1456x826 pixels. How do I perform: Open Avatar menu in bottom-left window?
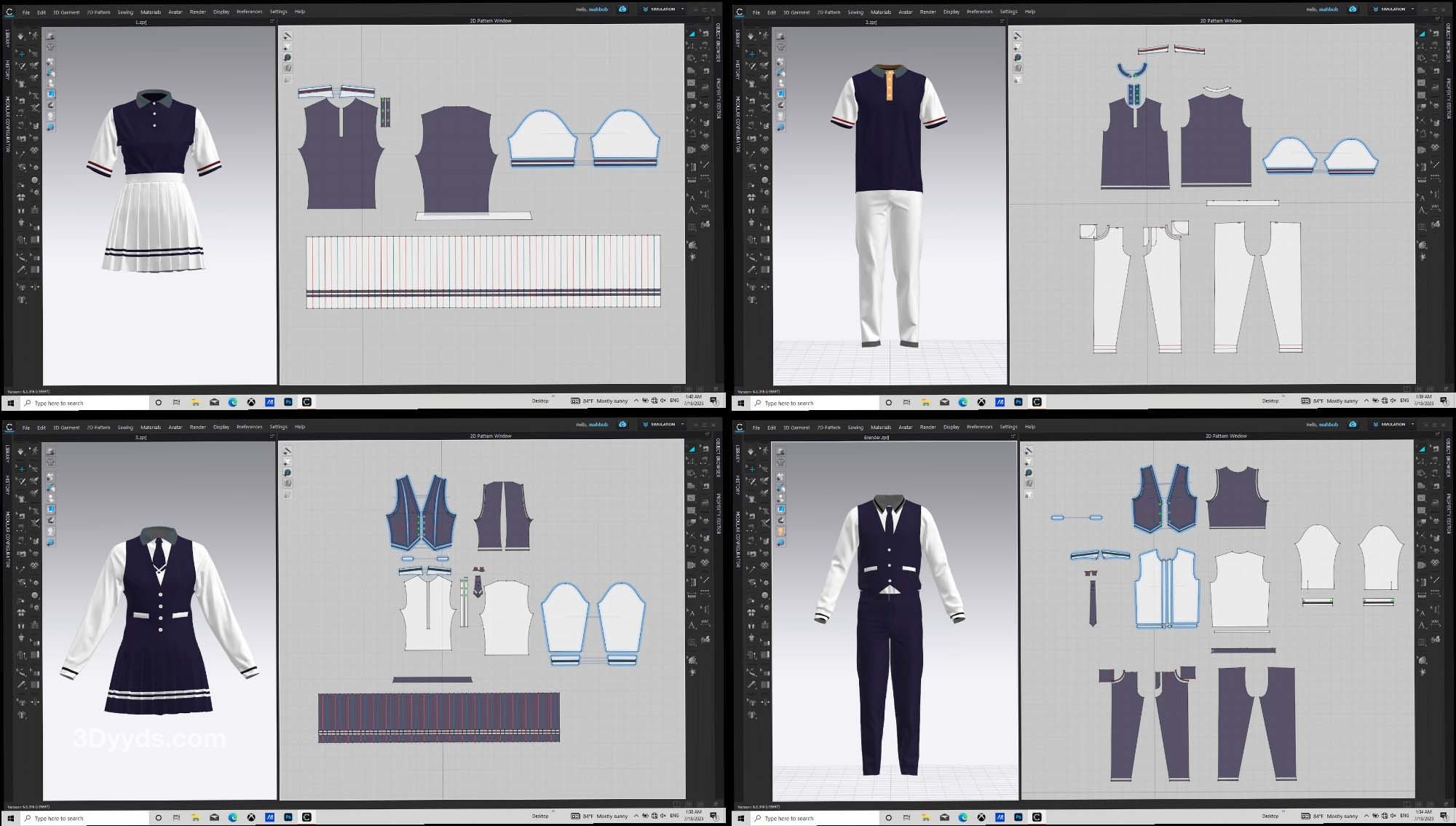point(175,427)
